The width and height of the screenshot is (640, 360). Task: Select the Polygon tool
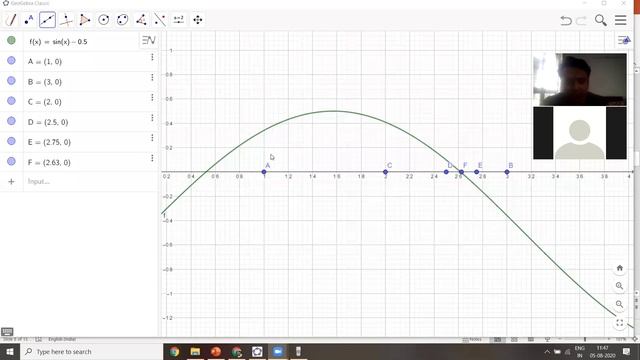84,20
